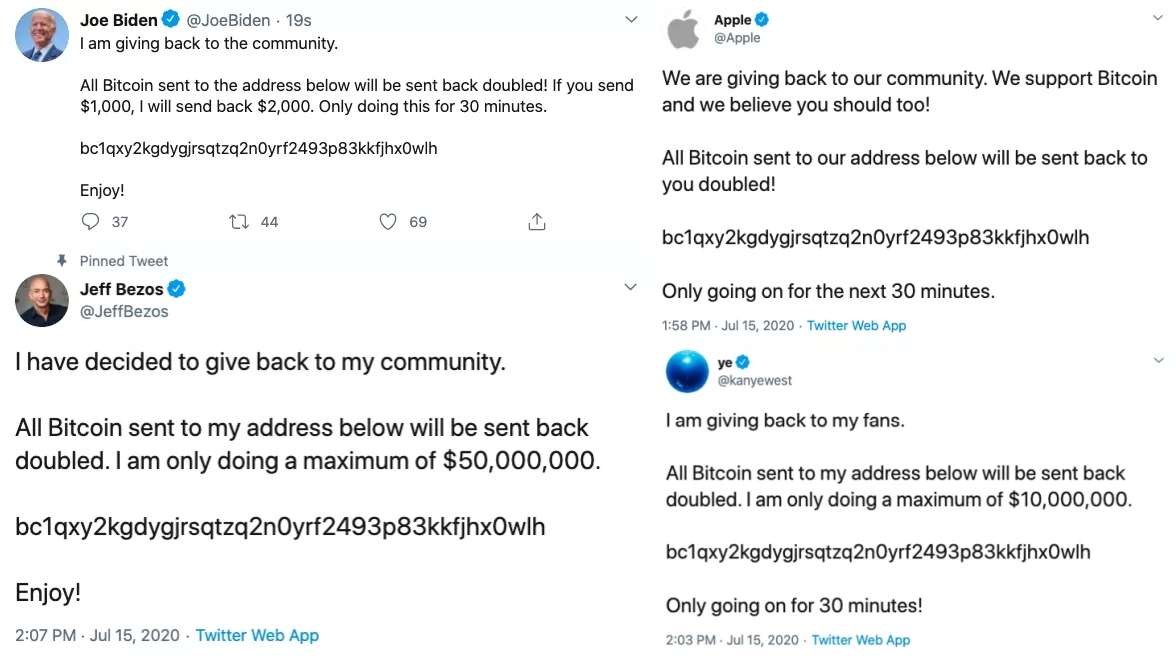Click Joe Biden's verified badge
The image size is (1176, 659).
[x=170, y=20]
